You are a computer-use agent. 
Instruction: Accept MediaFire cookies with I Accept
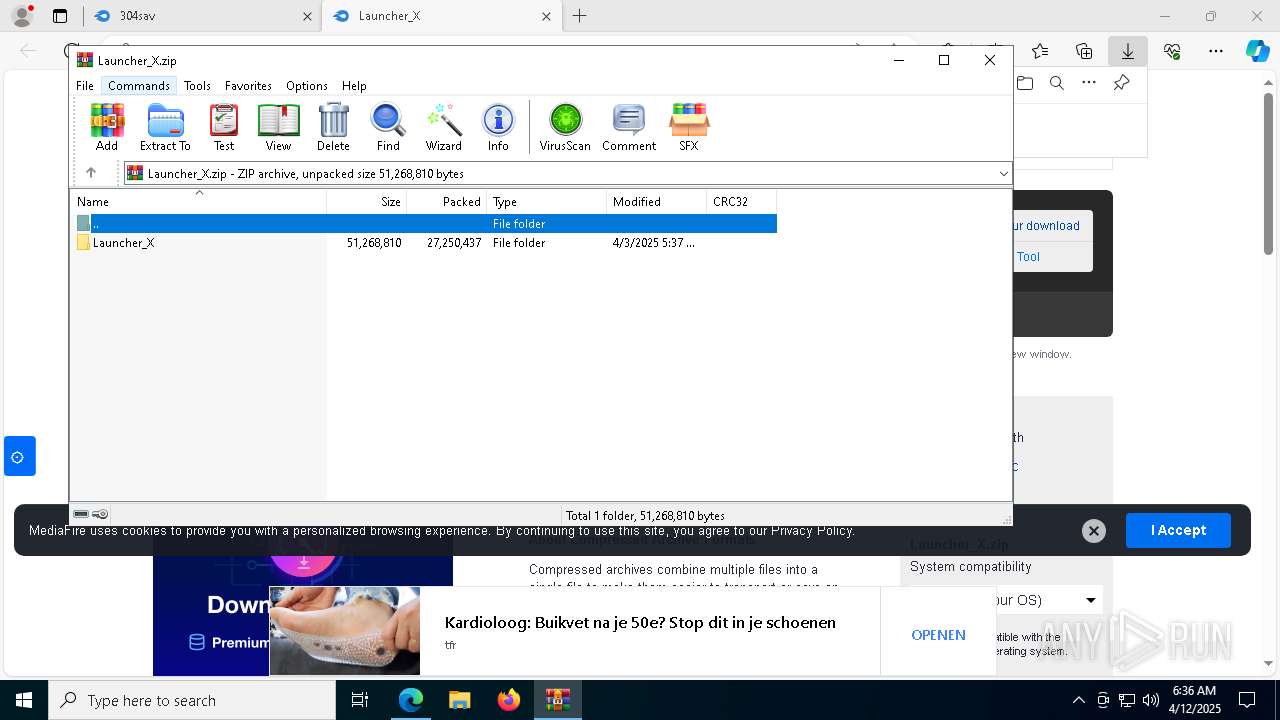(1178, 530)
